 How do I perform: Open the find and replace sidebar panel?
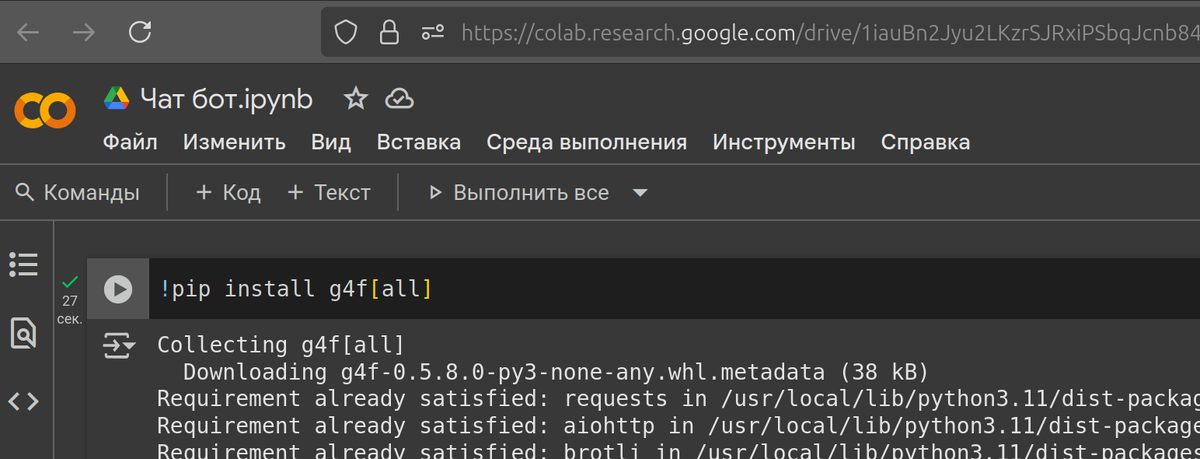pyautogui.click(x=23, y=332)
